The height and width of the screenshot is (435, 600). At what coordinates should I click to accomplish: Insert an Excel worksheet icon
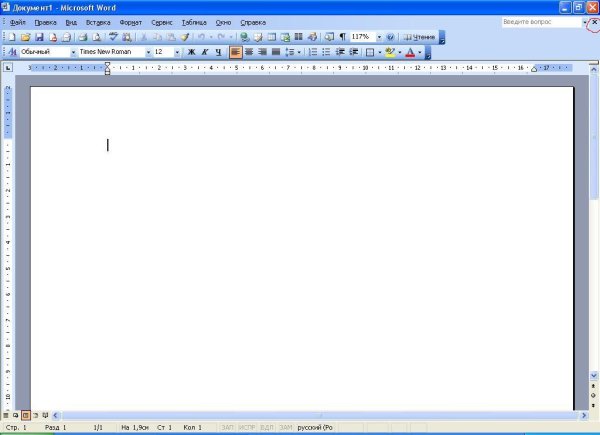click(x=285, y=37)
